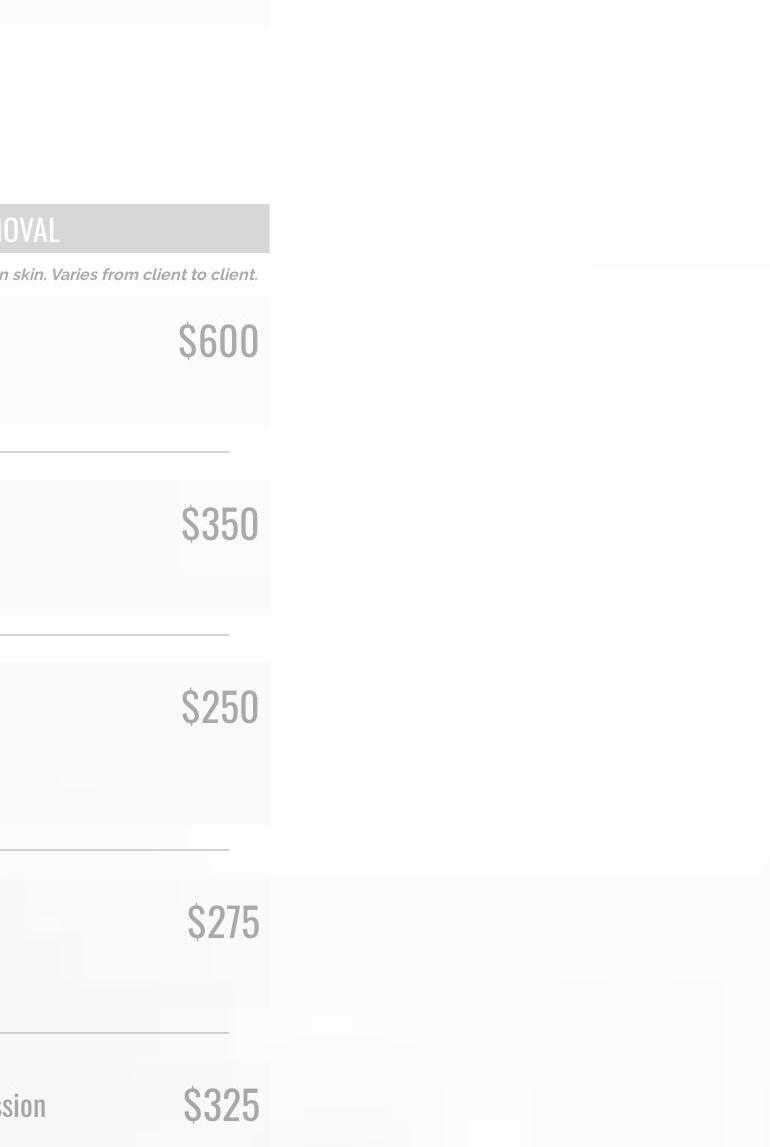Click the divider line beneath the $275 row
Viewport: 770px width, 1147px height.
[x=115, y=1033]
